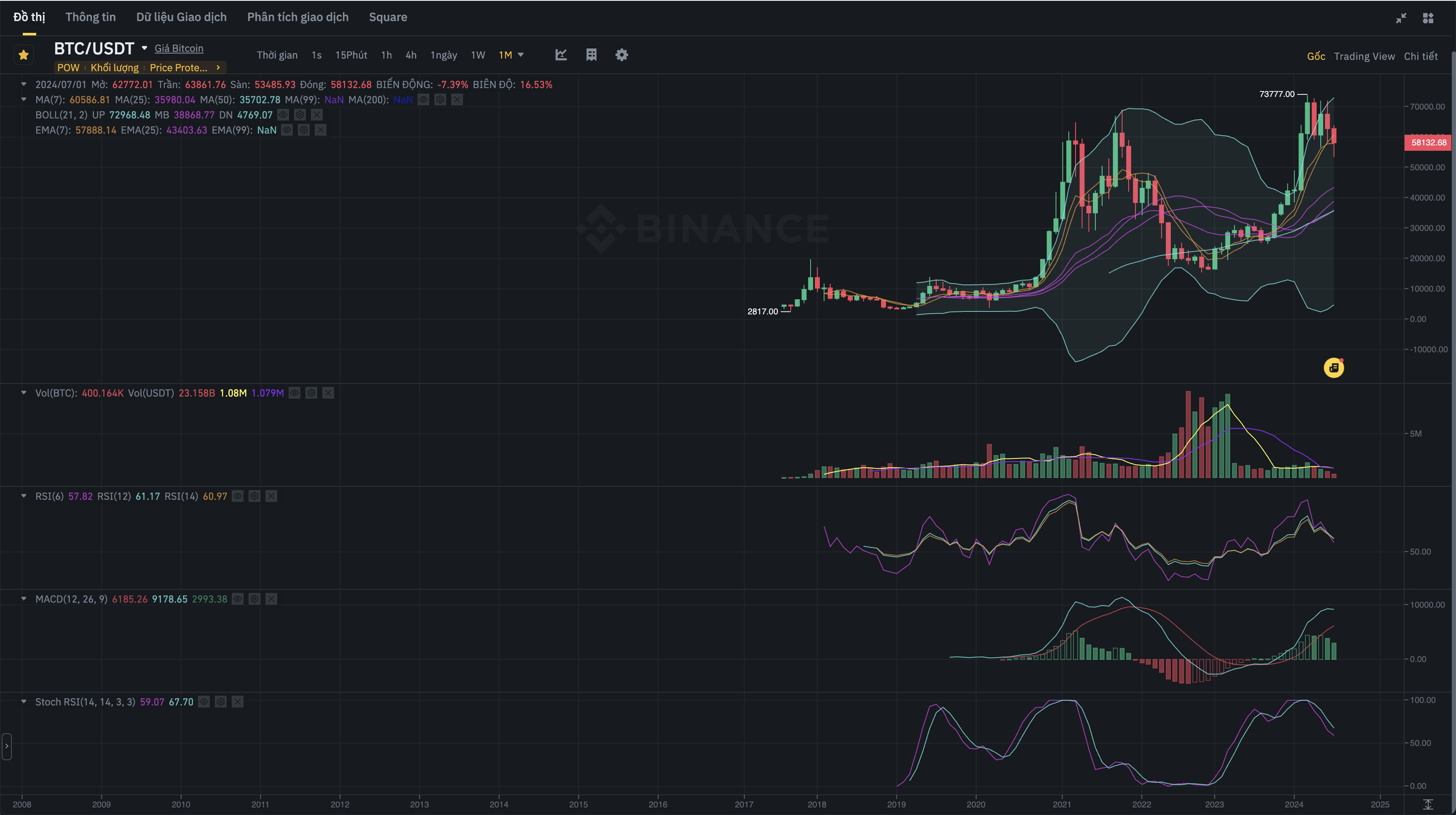Click the exit fullscreen arrows icon
1456x815 pixels.
point(1401,18)
